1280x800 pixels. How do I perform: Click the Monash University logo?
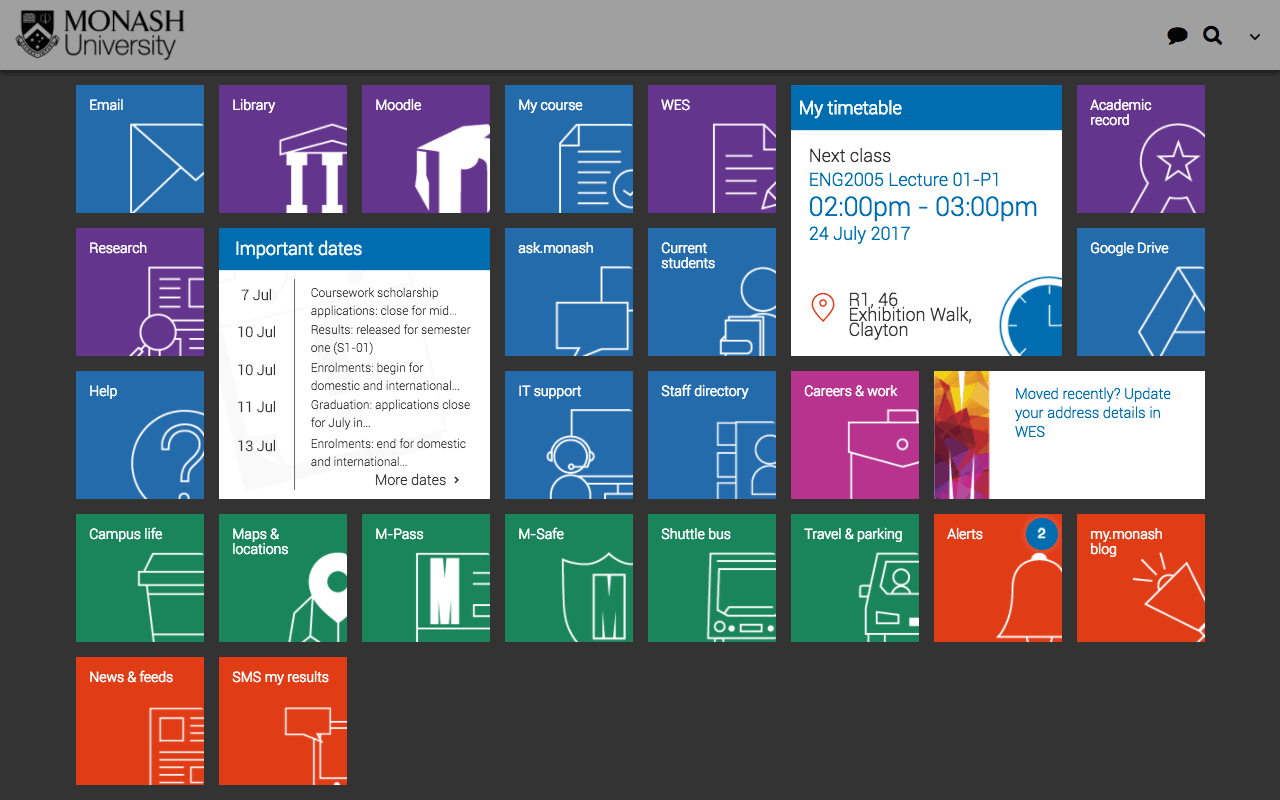point(100,34)
